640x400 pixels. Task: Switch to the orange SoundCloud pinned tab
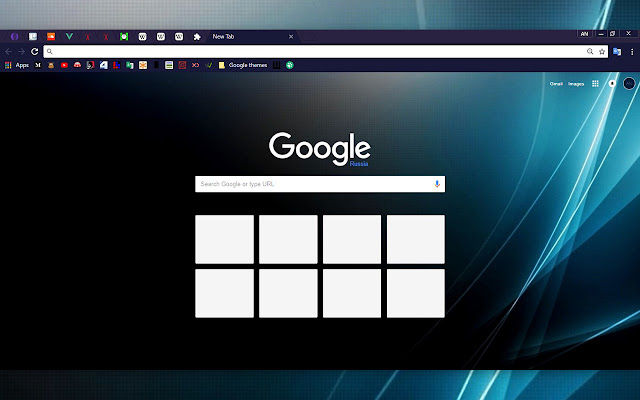click(51, 37)
